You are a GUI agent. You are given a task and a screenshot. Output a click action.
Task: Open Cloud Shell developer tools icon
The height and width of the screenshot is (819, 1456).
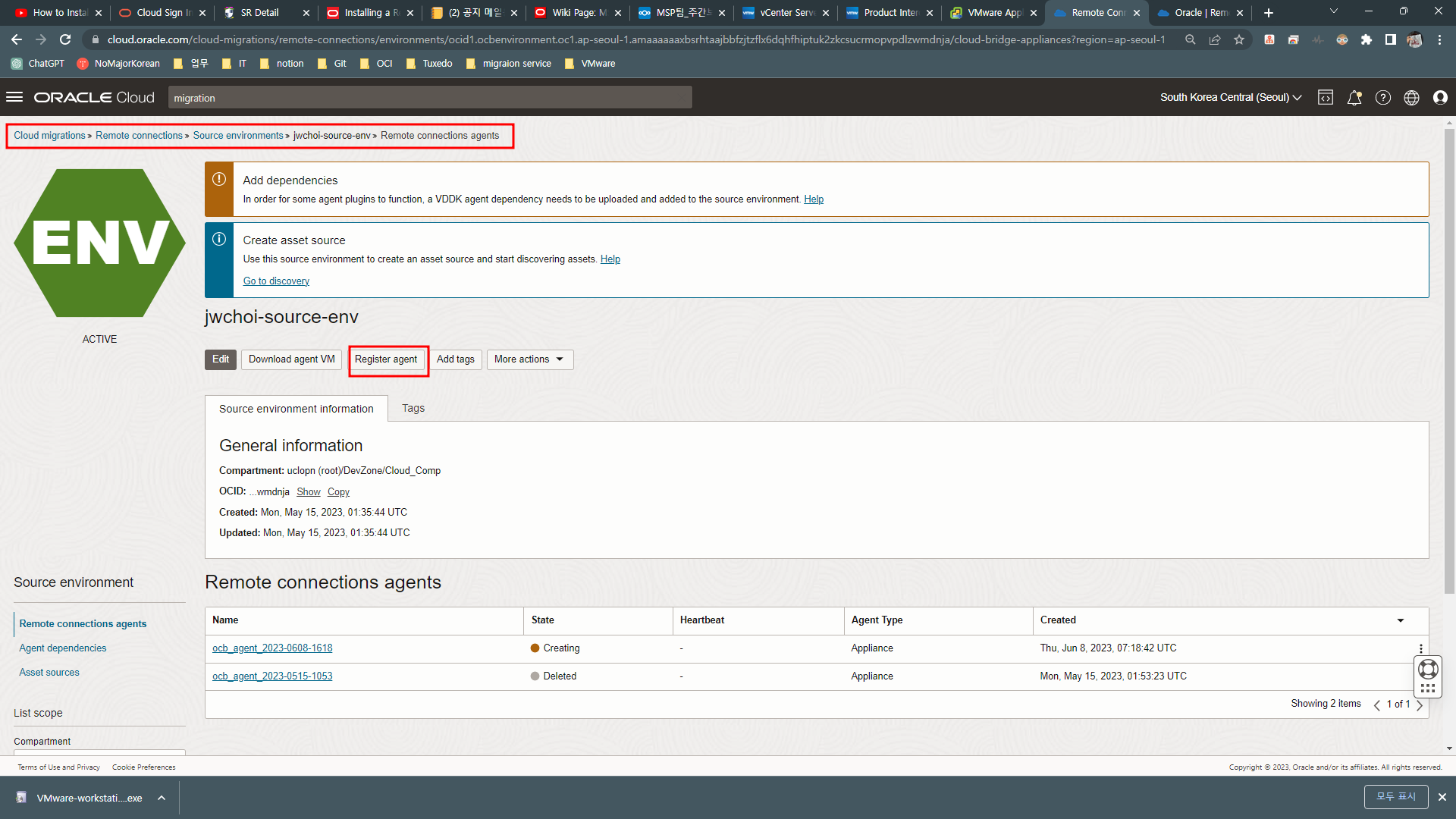click(x=1325, y=97)
